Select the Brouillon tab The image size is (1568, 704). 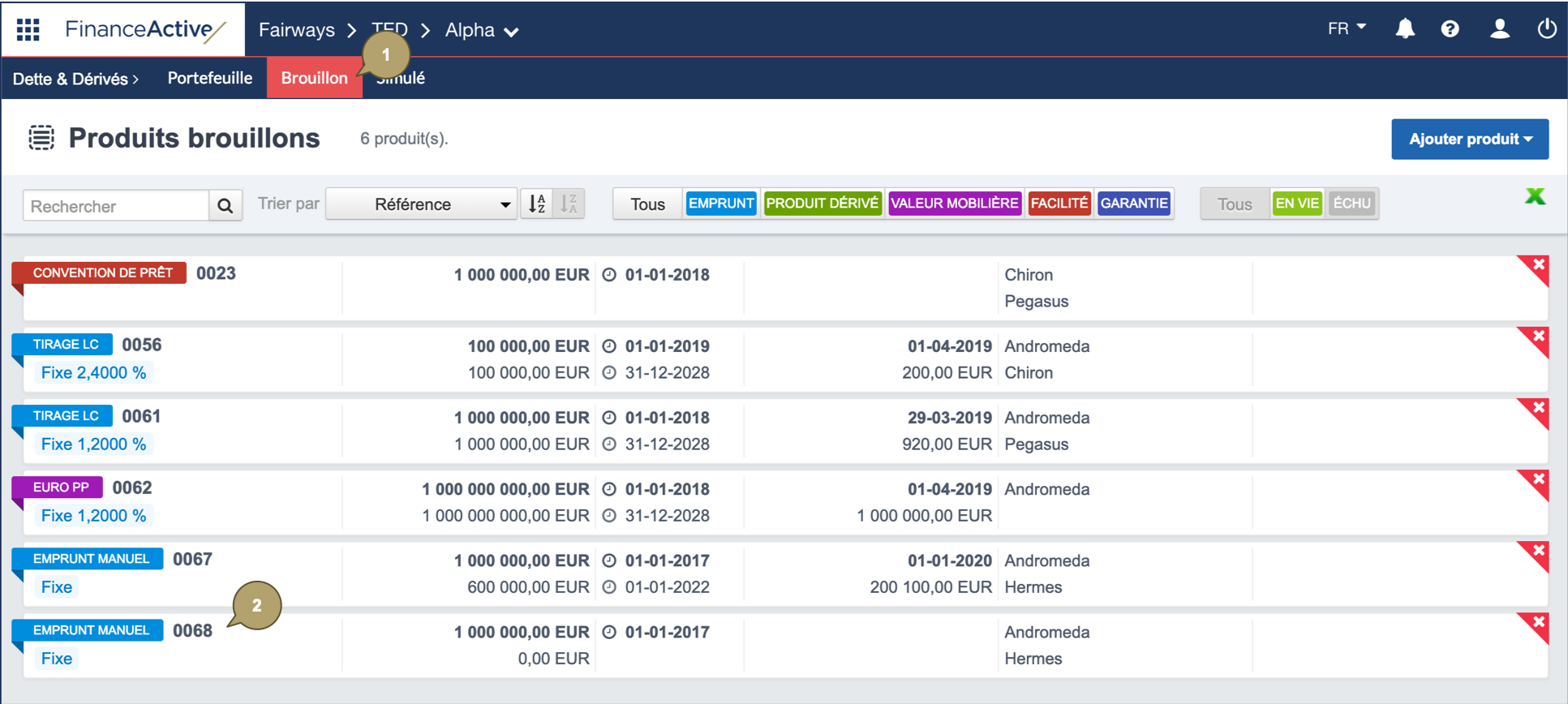pyautogui.click(x=314, y=79)
